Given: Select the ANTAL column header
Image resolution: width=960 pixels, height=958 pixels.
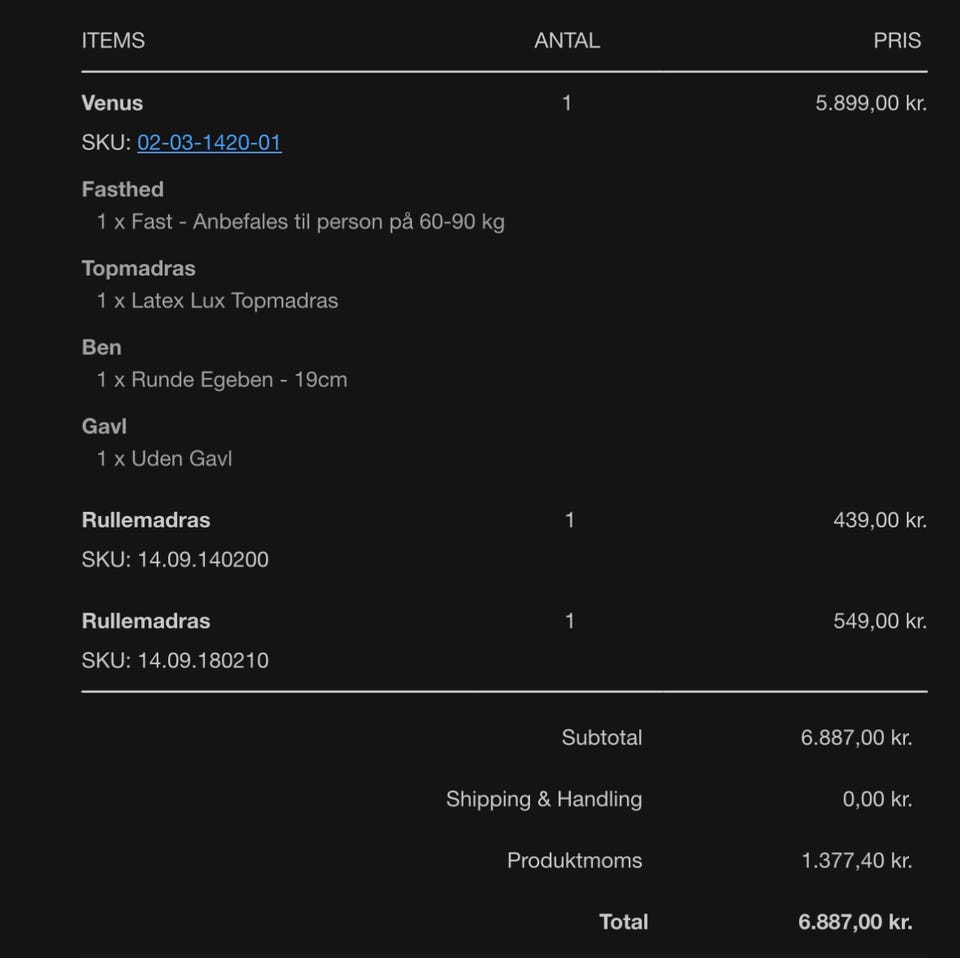Looking at the screenshot, I should (x=567, y=41).
